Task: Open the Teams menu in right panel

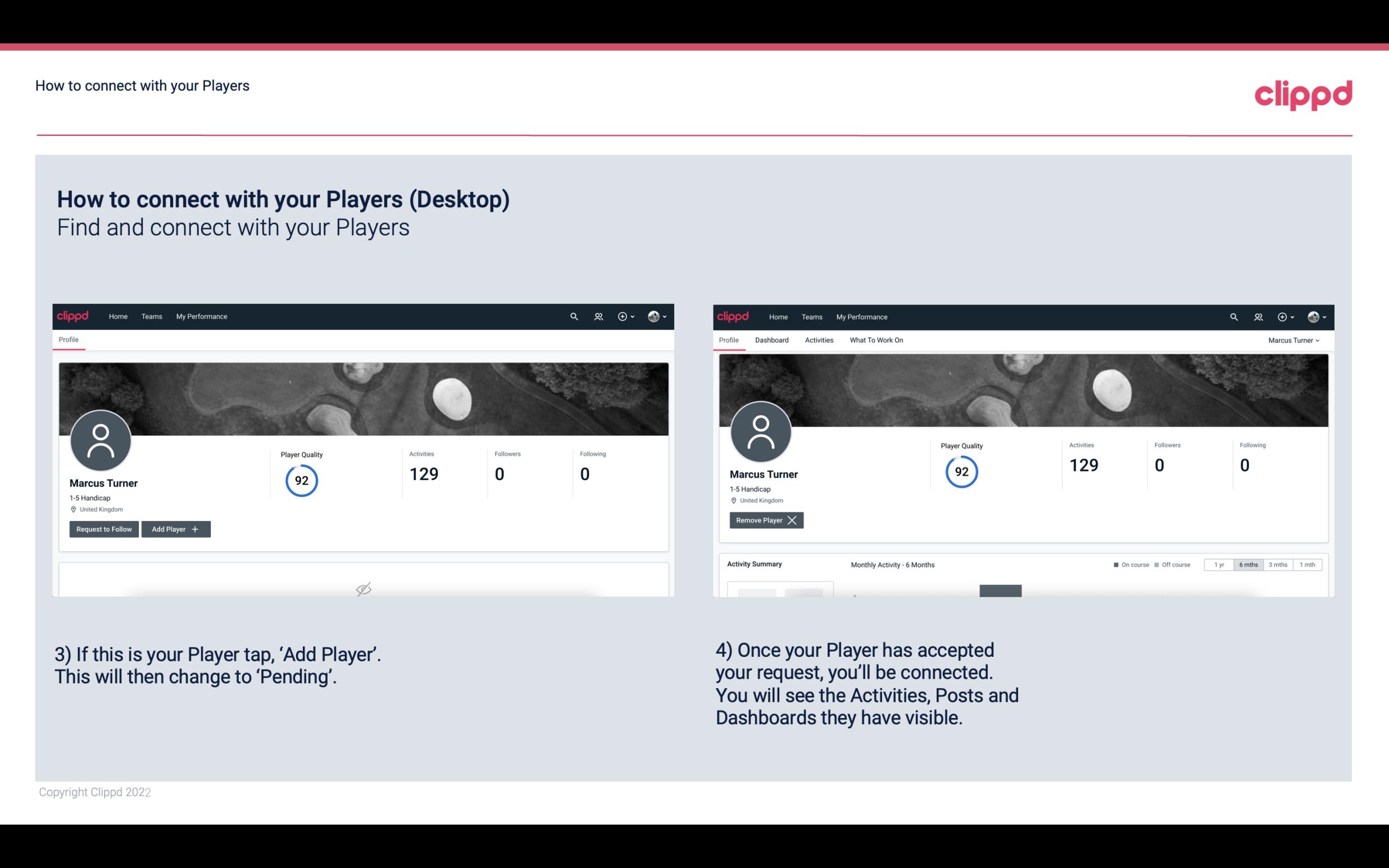Action: (x=810, y=317)
